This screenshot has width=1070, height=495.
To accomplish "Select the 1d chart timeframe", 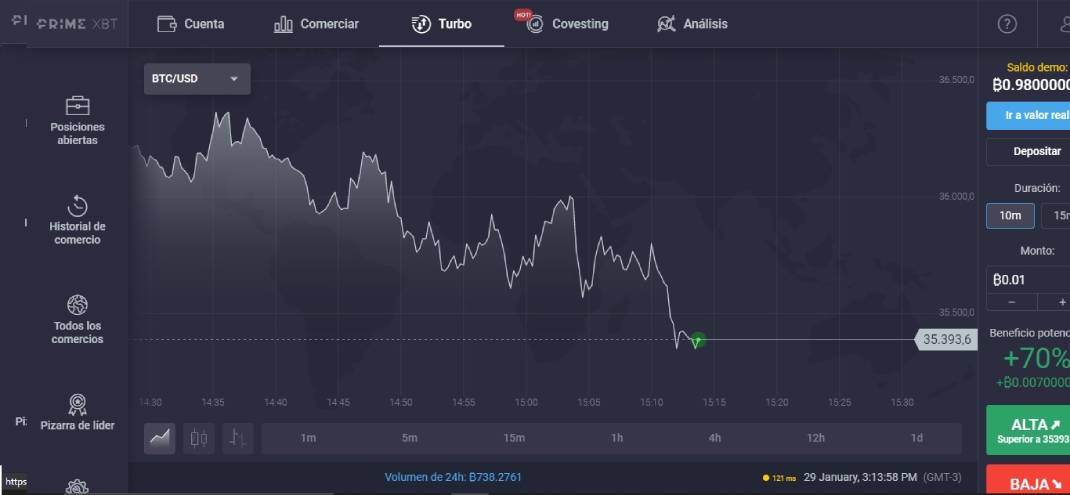I will pos(916,438).
